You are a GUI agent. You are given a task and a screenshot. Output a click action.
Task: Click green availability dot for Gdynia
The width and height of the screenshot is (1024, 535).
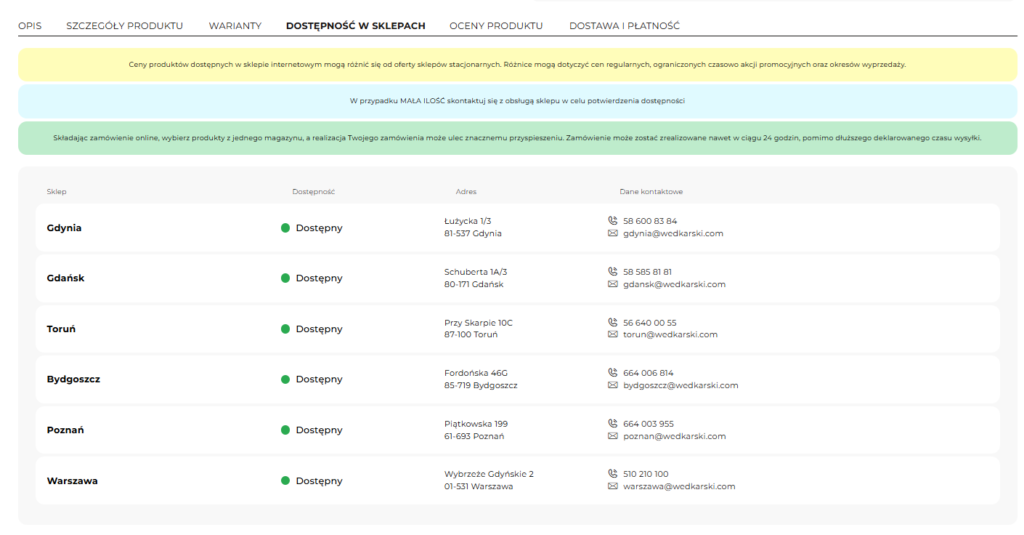click(x=285, y=228)
